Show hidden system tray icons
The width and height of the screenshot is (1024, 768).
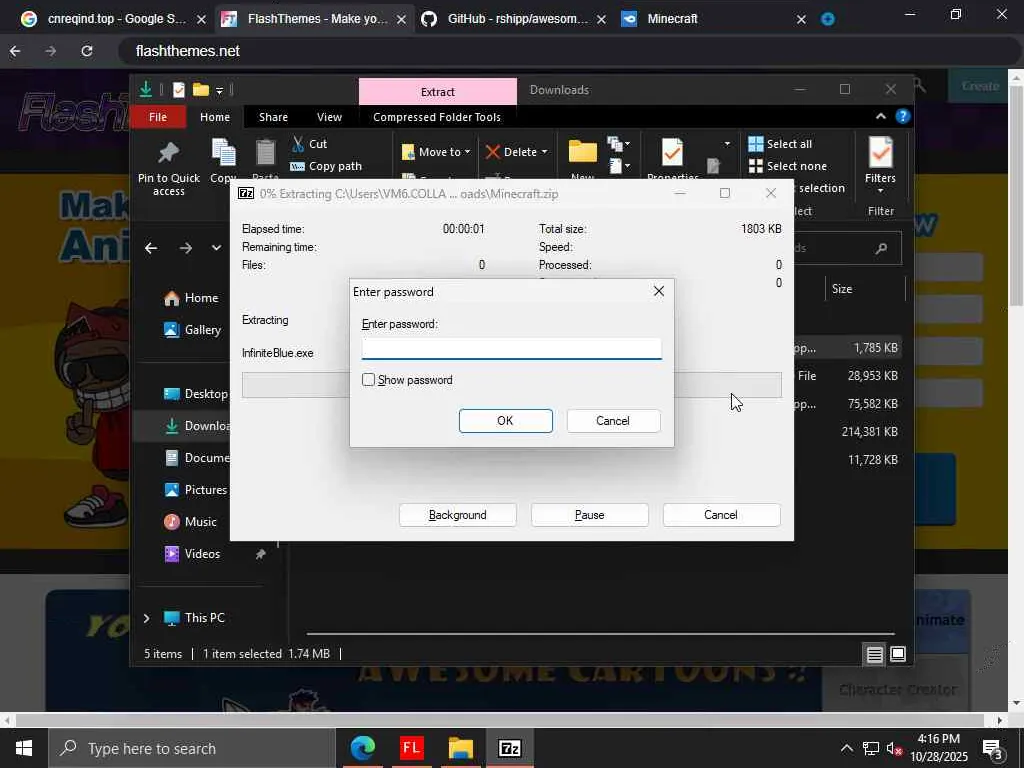846,748
